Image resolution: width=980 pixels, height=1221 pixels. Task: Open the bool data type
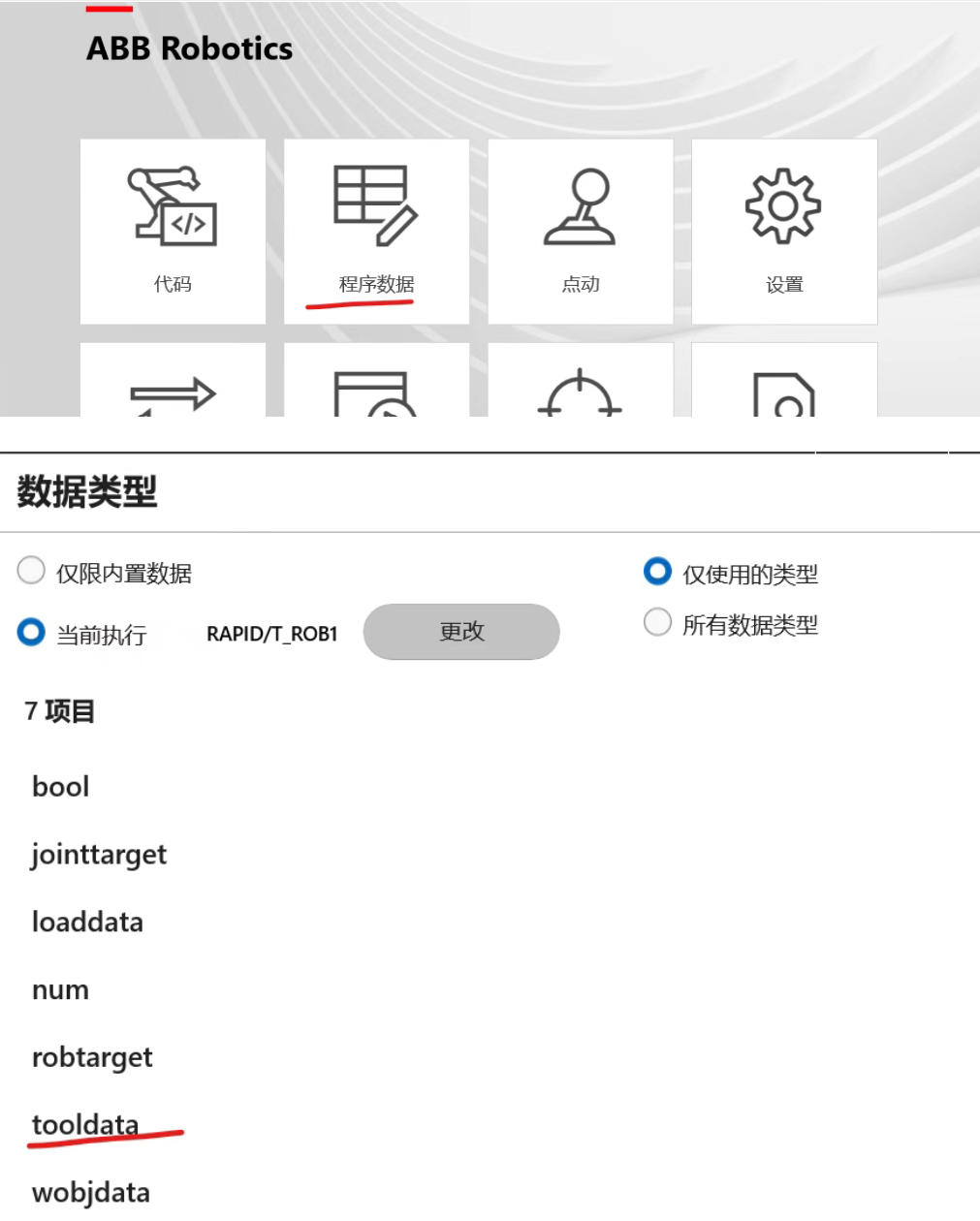[x=61, y=787]
